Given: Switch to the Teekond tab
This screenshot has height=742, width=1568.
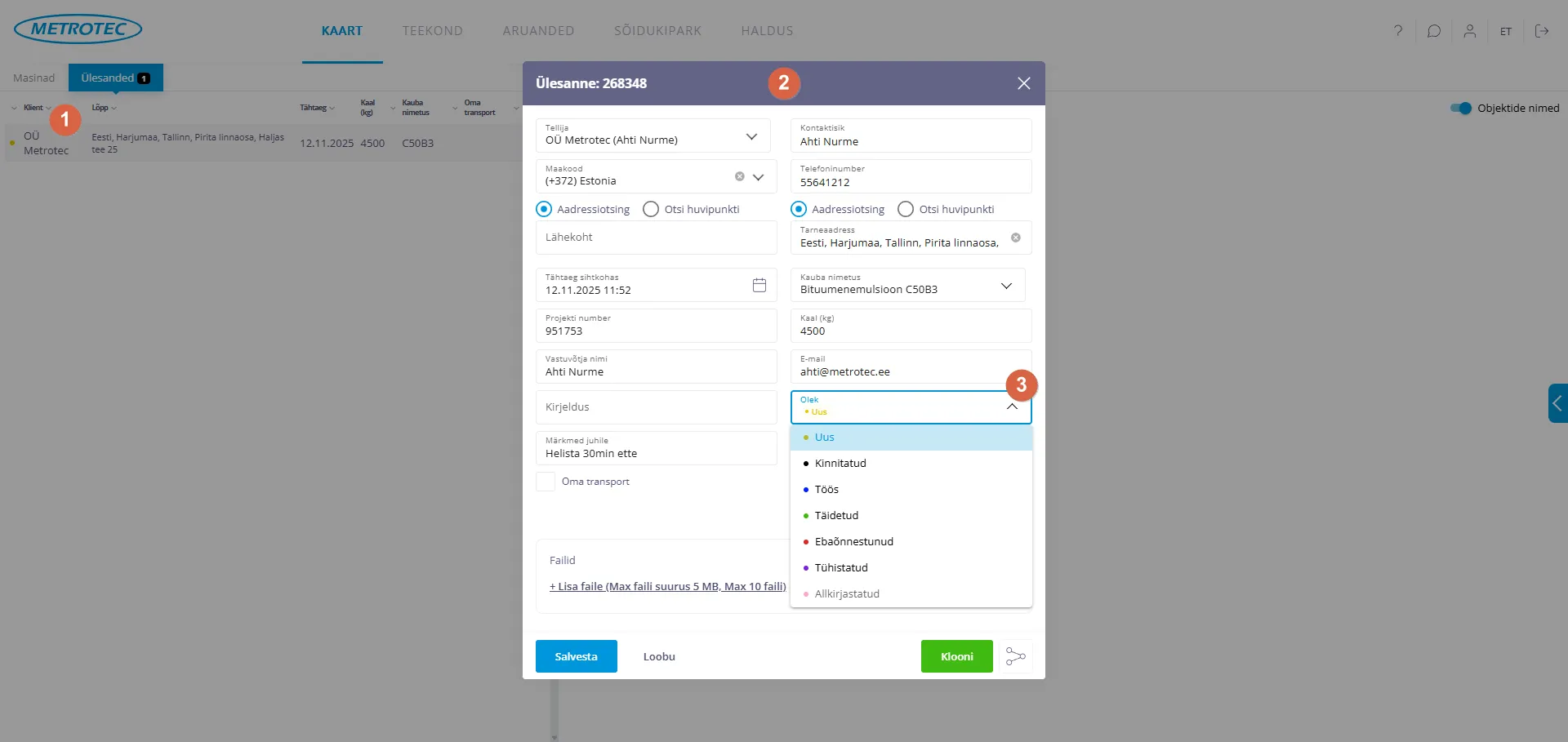Looking at the screenshot, I should [432, 31].
